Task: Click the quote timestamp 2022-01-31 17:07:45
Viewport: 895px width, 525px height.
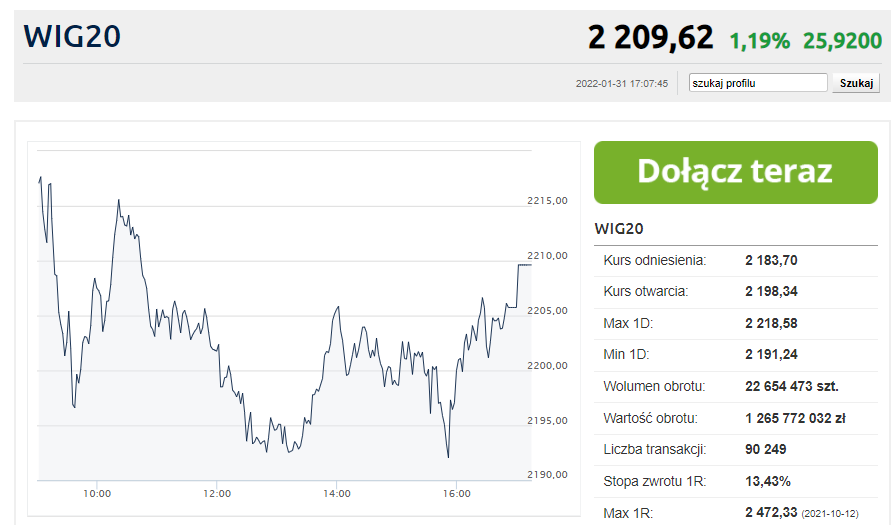Action: pyautogui.click(x=621, y=84)
